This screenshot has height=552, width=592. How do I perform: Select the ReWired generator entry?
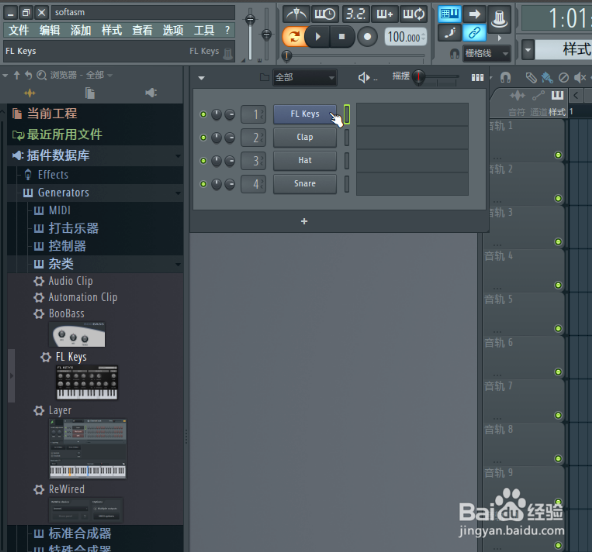60,489
